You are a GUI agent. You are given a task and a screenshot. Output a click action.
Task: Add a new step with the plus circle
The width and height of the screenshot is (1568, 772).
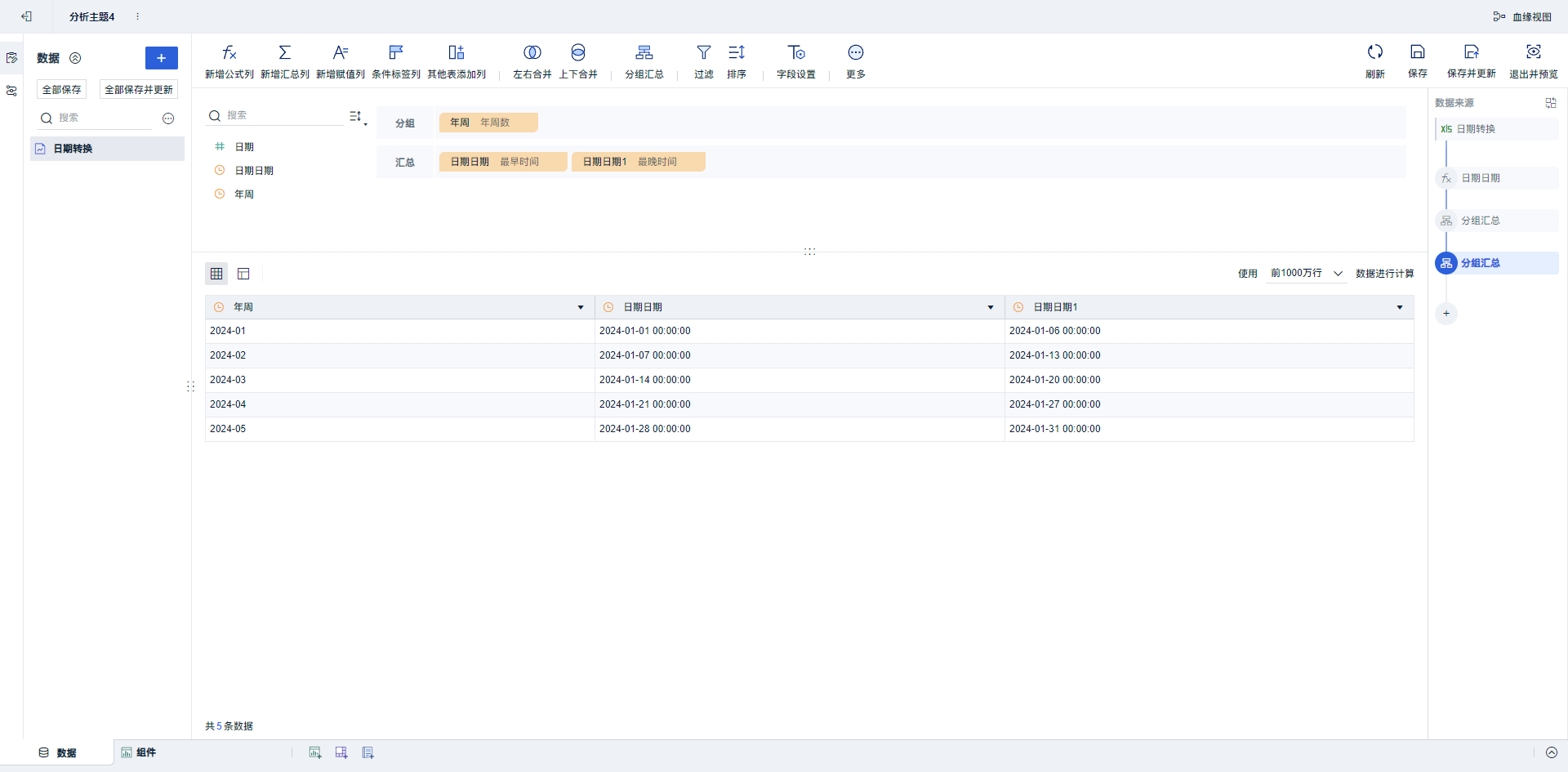(x=1446, y=314)
